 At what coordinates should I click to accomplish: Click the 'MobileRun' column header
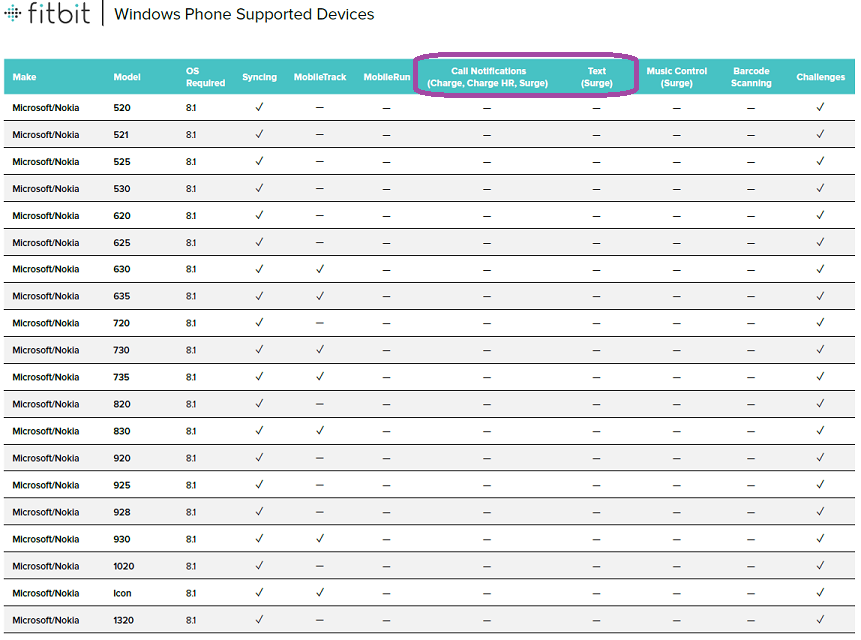tap(387, 77)
